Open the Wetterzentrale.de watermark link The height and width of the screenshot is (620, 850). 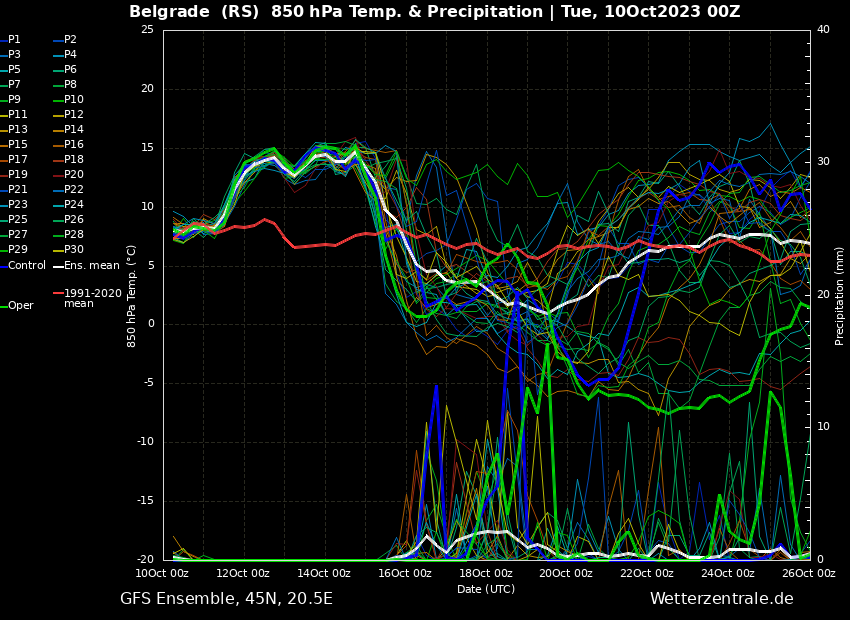click(x=721, y=599)
